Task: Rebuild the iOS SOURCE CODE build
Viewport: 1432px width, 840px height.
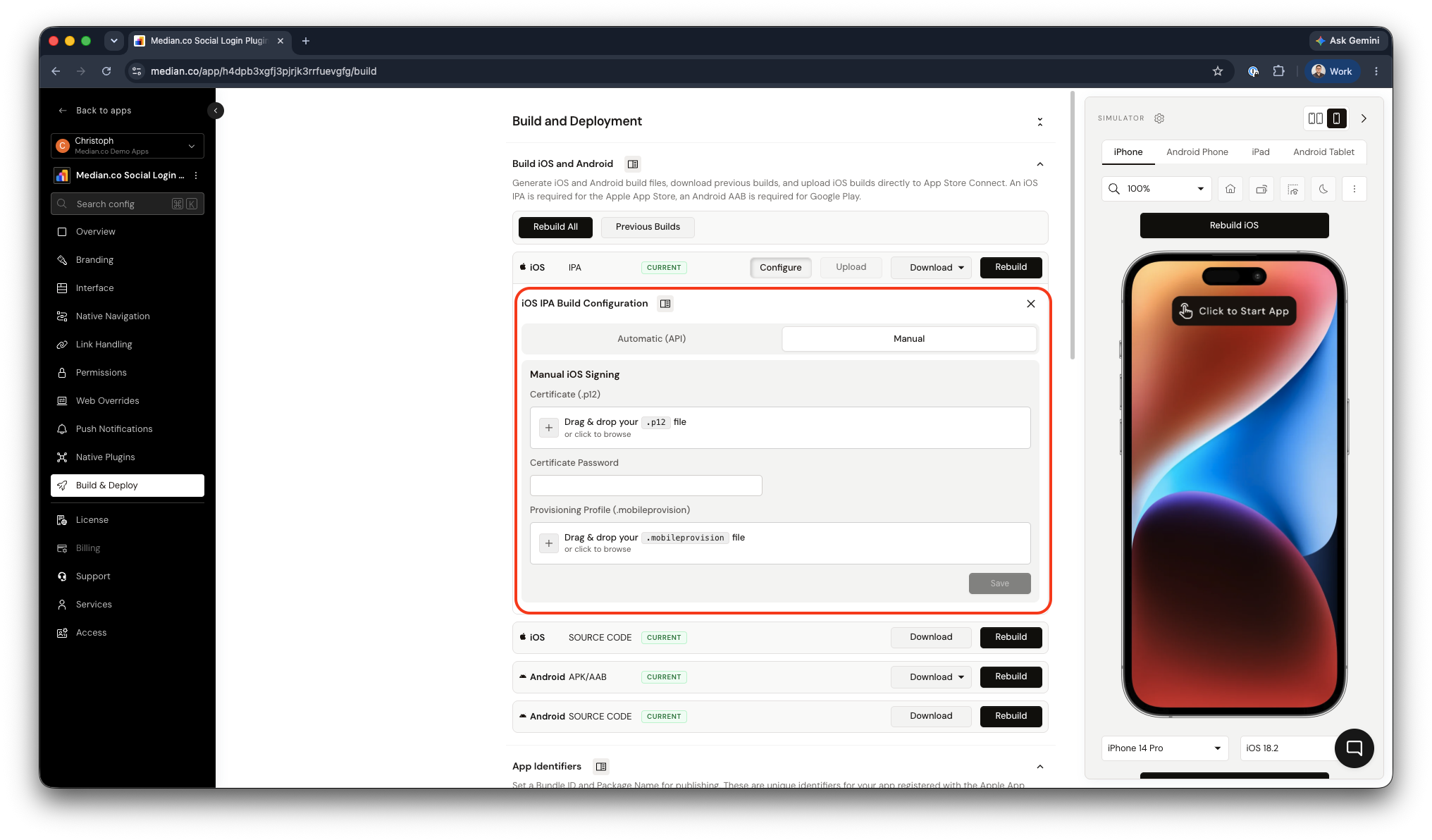Action: (x=1011, y=637)
